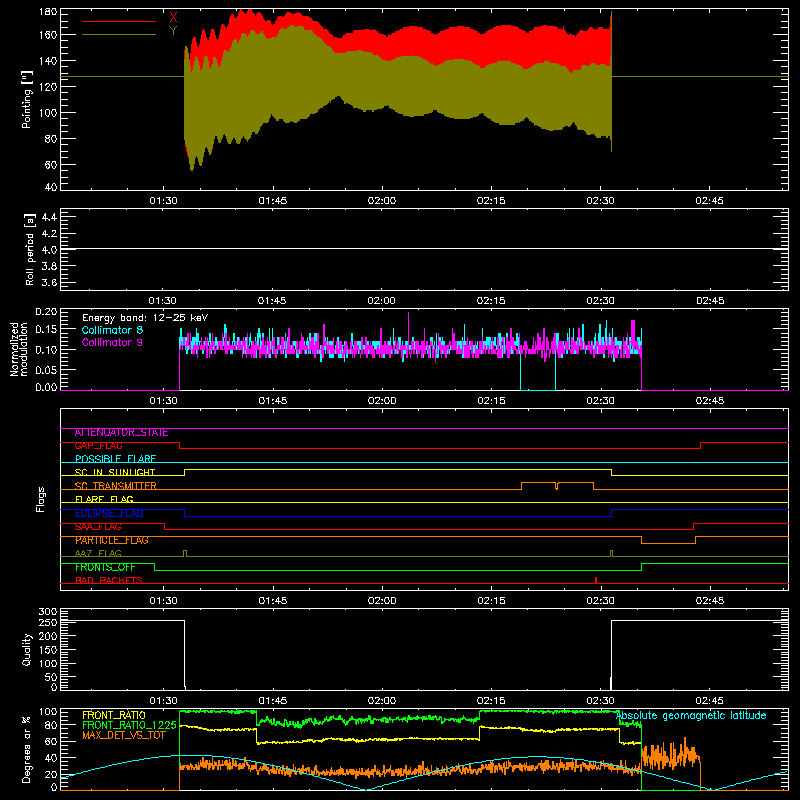Click the 50 tick on the Quality axis
This screenshot has height=800, width=800.
click(x=52, y=678)
